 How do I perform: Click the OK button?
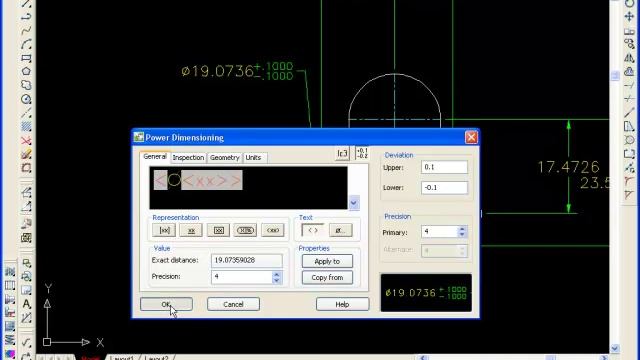[166, 304]
